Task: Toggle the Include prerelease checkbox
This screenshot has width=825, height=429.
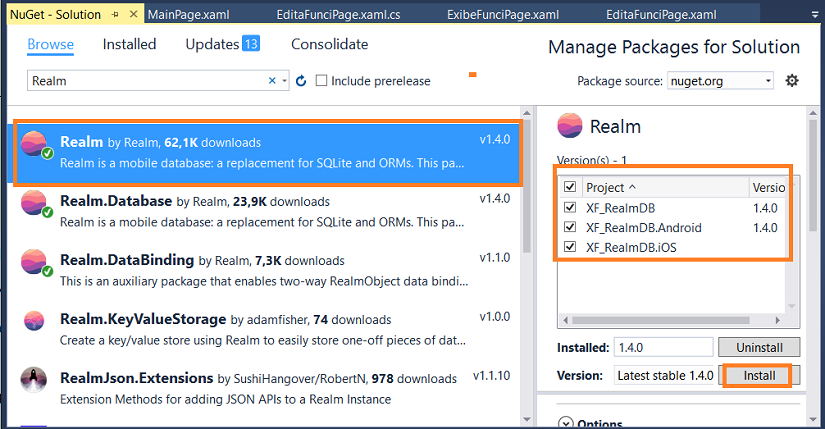Action: tap(321, 81)
